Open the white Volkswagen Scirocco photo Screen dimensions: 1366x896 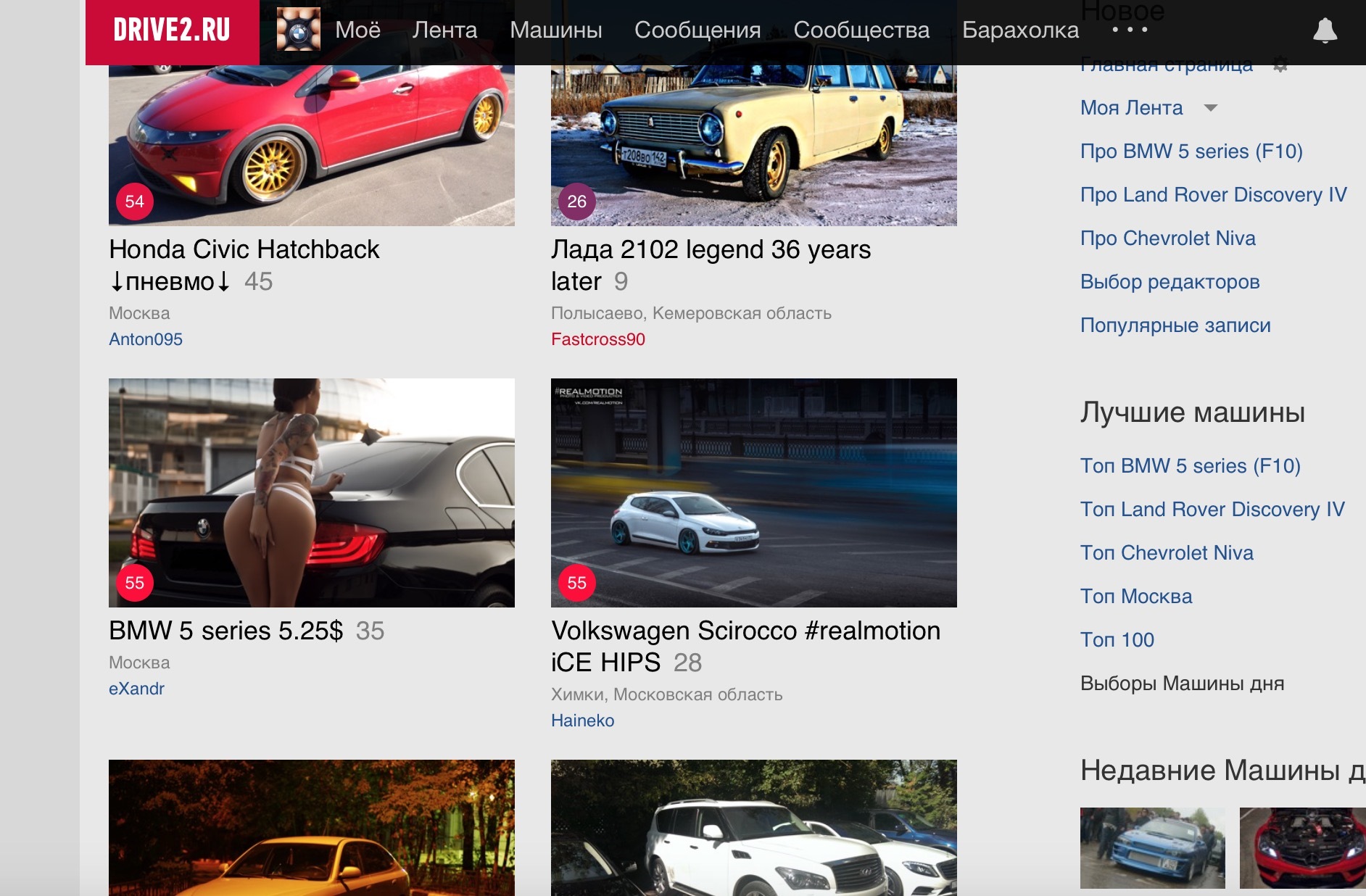(754, 493)
